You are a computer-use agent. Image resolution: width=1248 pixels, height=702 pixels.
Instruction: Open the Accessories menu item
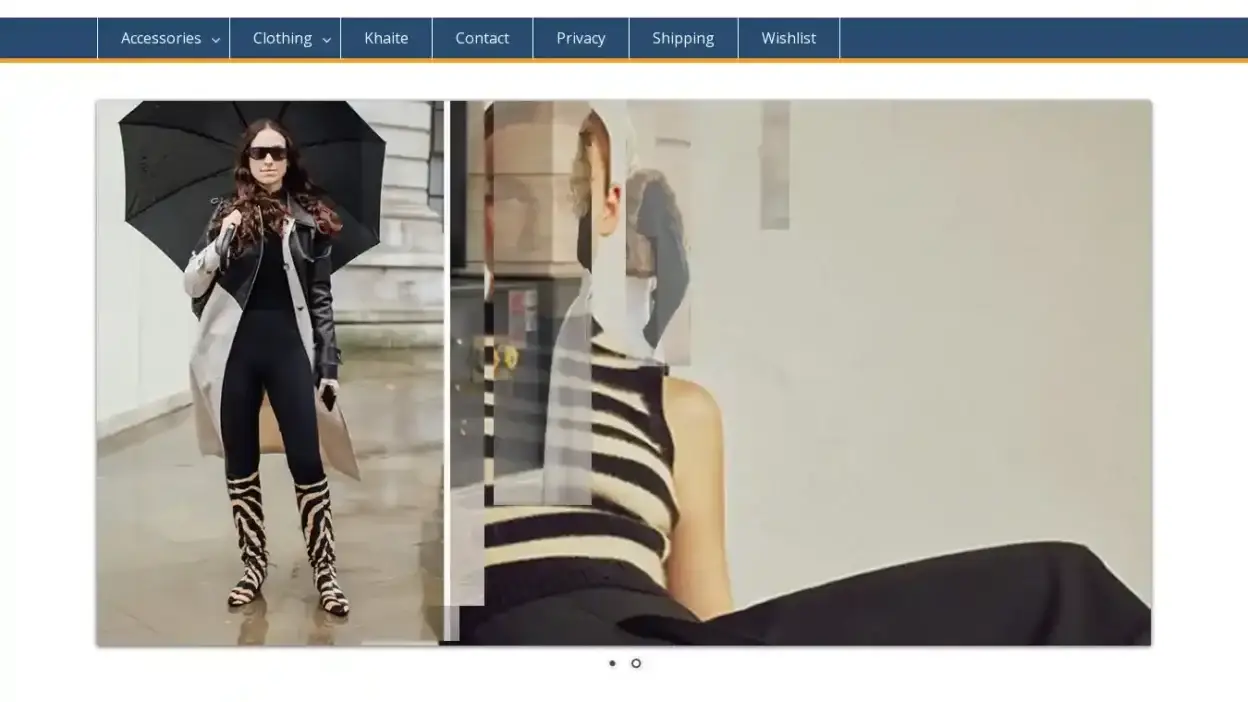[x=160, y=38]
